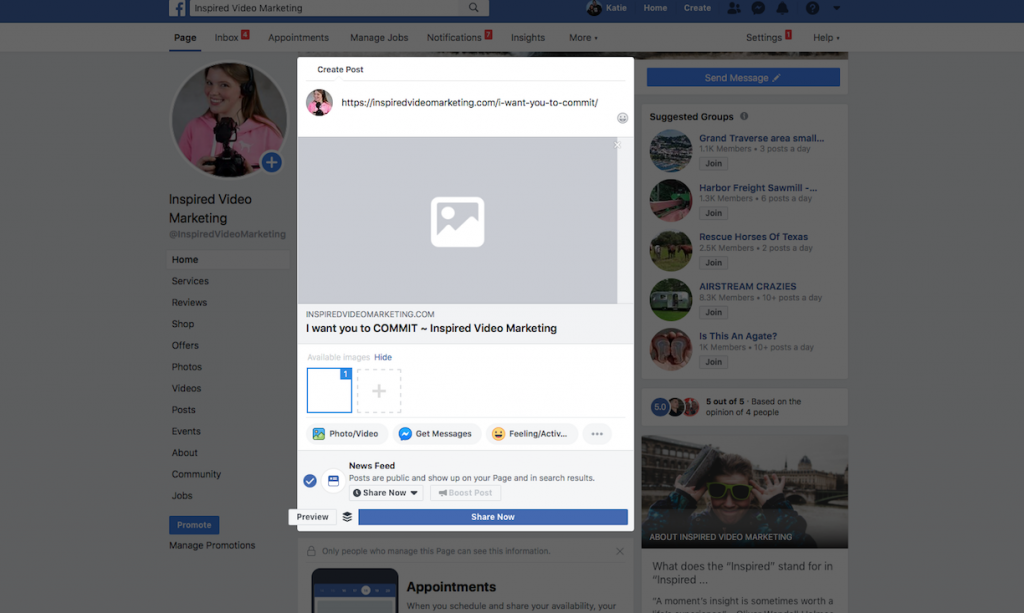Add a profile picture with the plus icon

272,162
